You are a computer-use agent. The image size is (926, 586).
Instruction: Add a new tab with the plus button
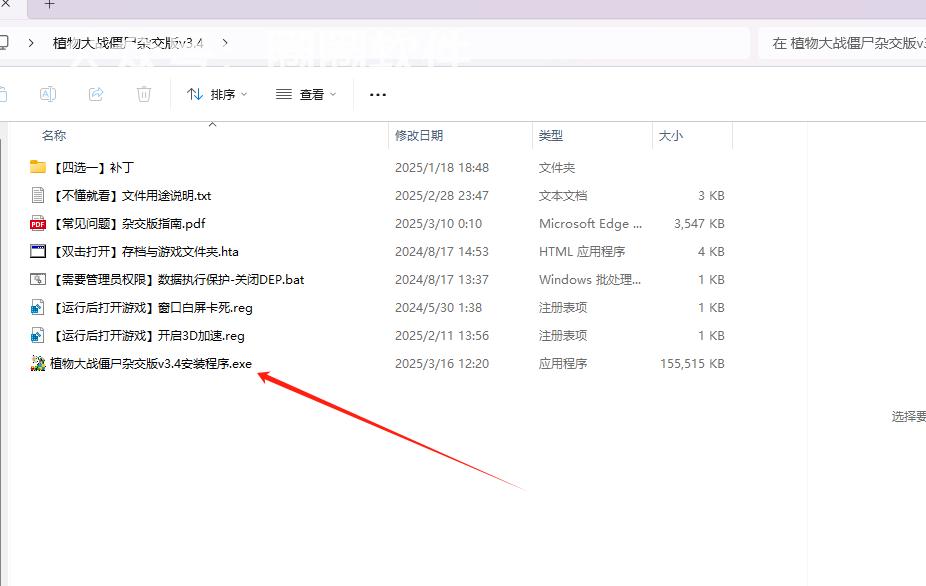pyautogui.click(x=50, y=5)
